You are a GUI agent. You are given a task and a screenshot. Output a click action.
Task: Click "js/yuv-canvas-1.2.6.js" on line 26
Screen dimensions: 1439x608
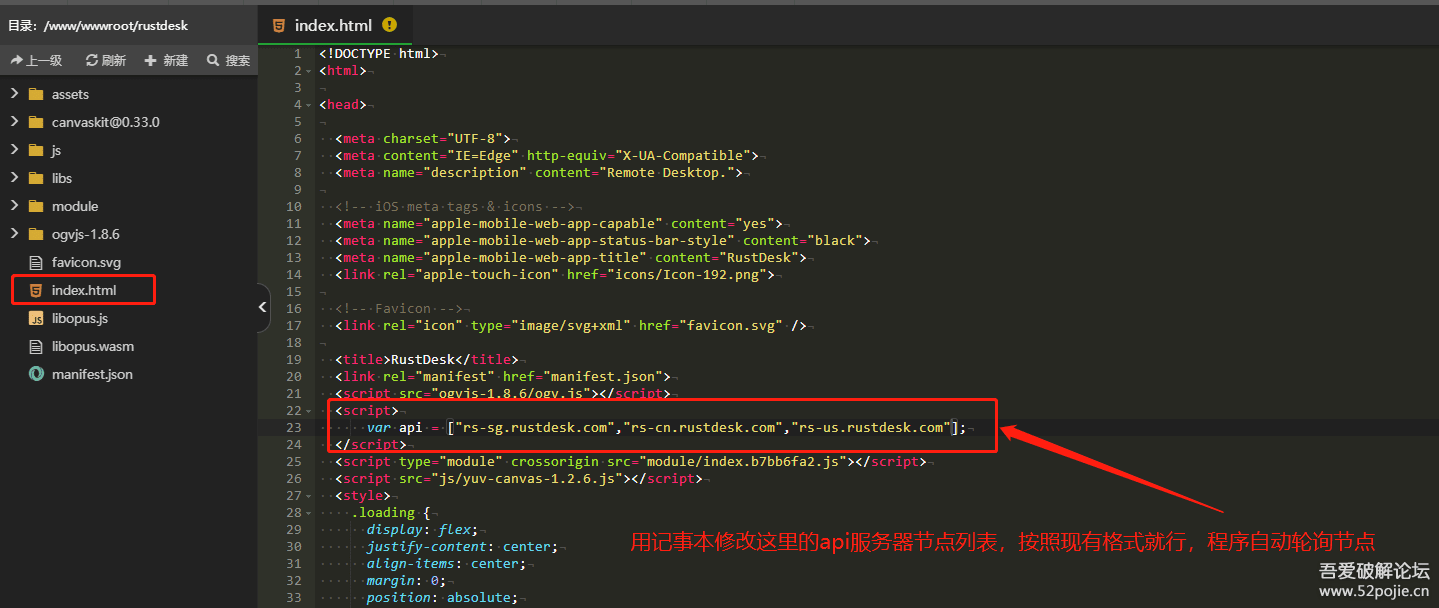pyautogui.click(x=531, y=479)
